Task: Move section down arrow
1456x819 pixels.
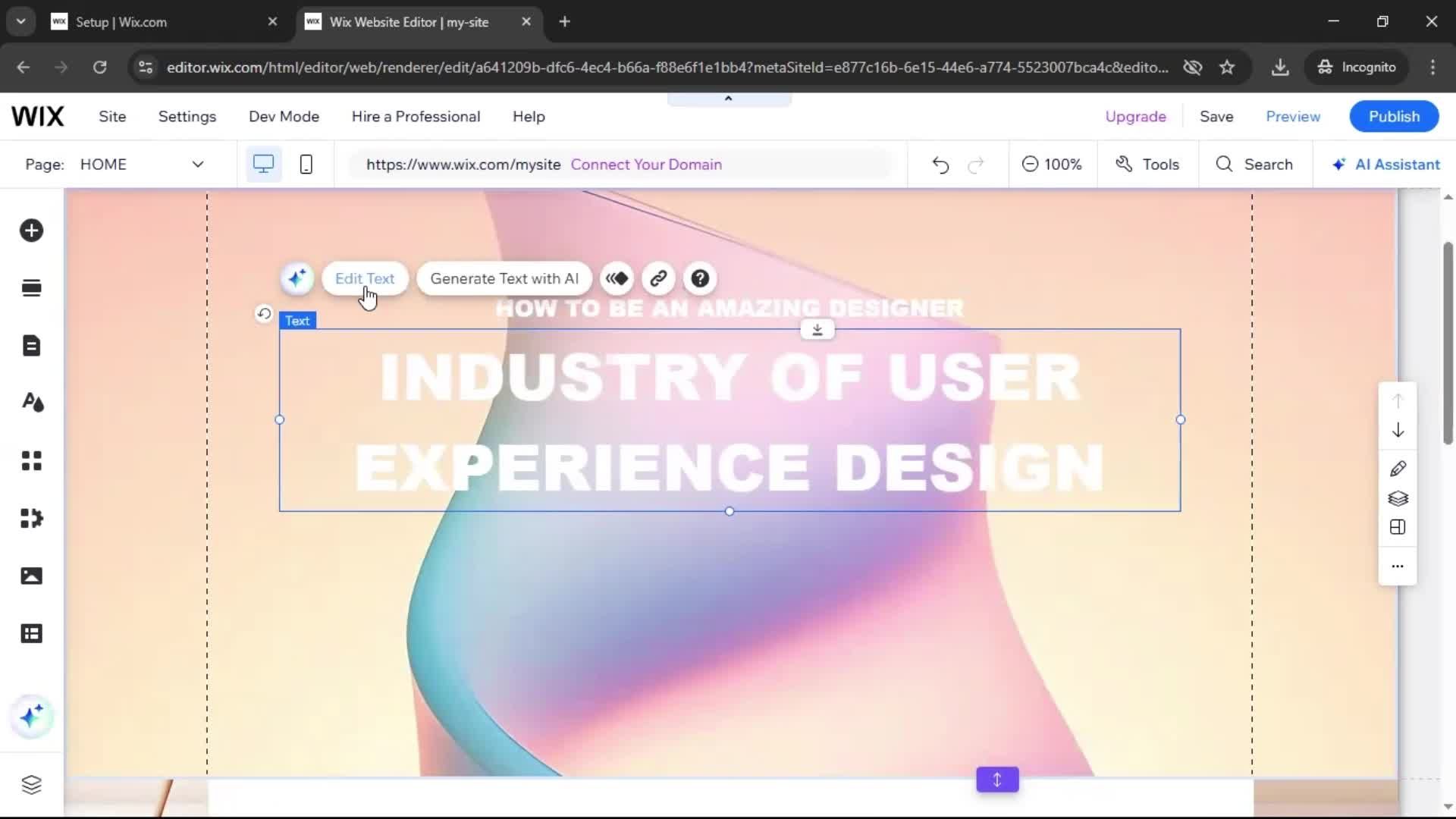Action: pyautogui.click(x=1398, y=431)
